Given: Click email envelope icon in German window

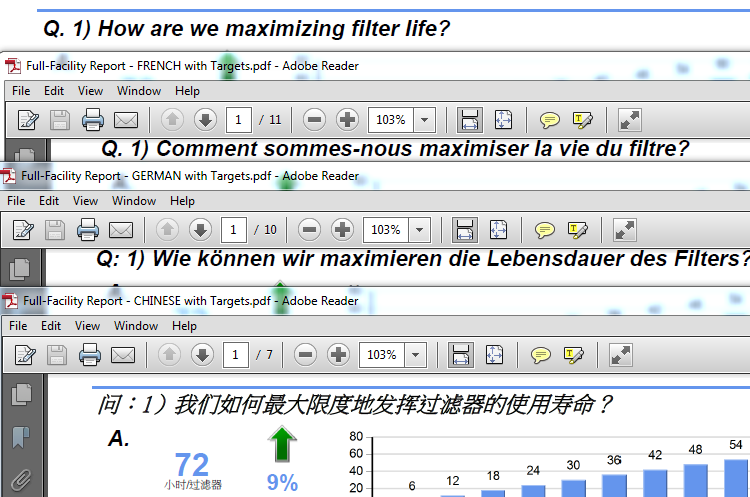Looking at the screenshot, I should (x=121, y=230).
